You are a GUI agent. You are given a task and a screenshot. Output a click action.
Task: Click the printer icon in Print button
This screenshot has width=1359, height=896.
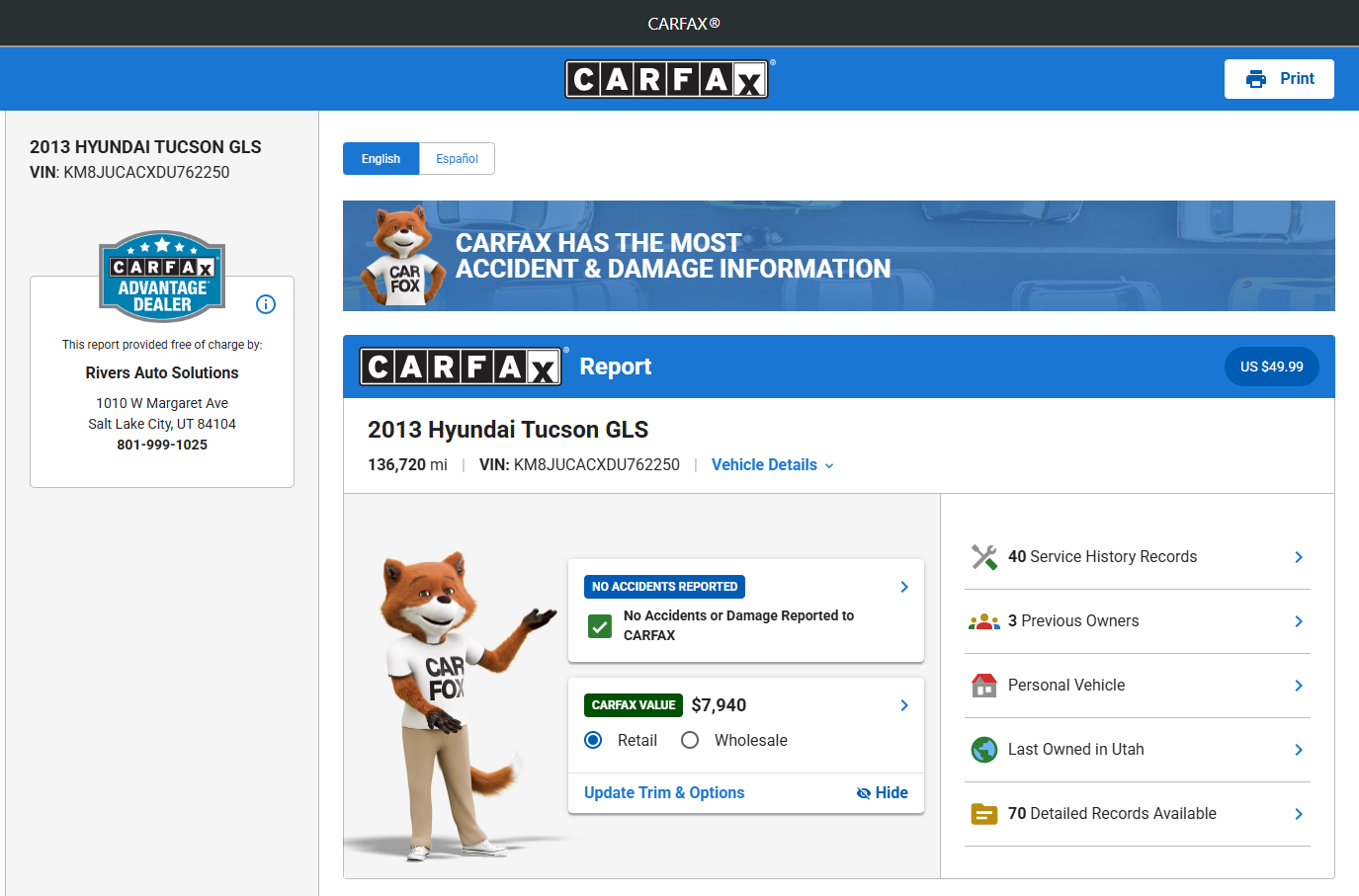pos(1256,79)
